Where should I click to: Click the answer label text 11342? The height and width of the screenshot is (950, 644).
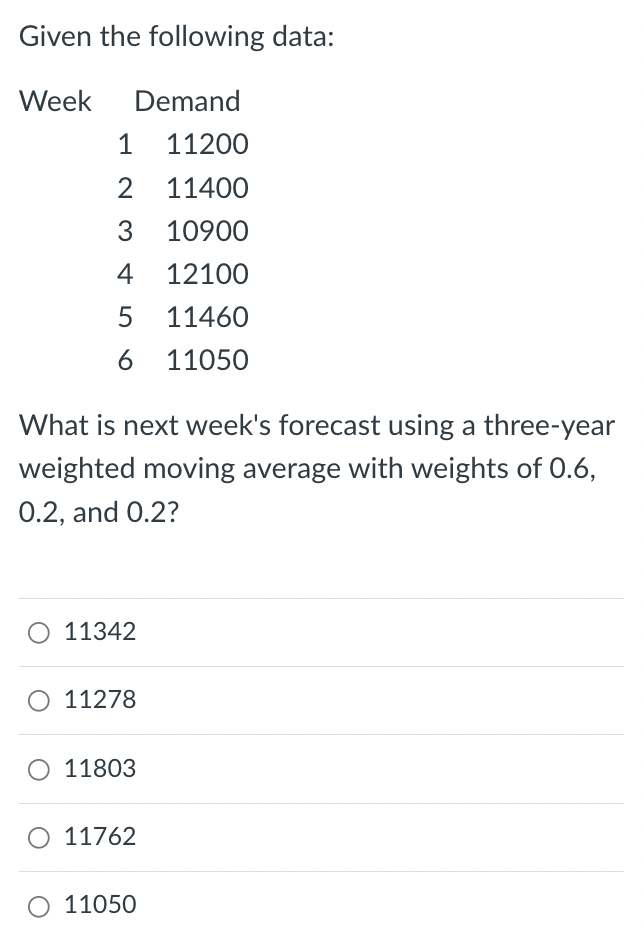(99, 631)
